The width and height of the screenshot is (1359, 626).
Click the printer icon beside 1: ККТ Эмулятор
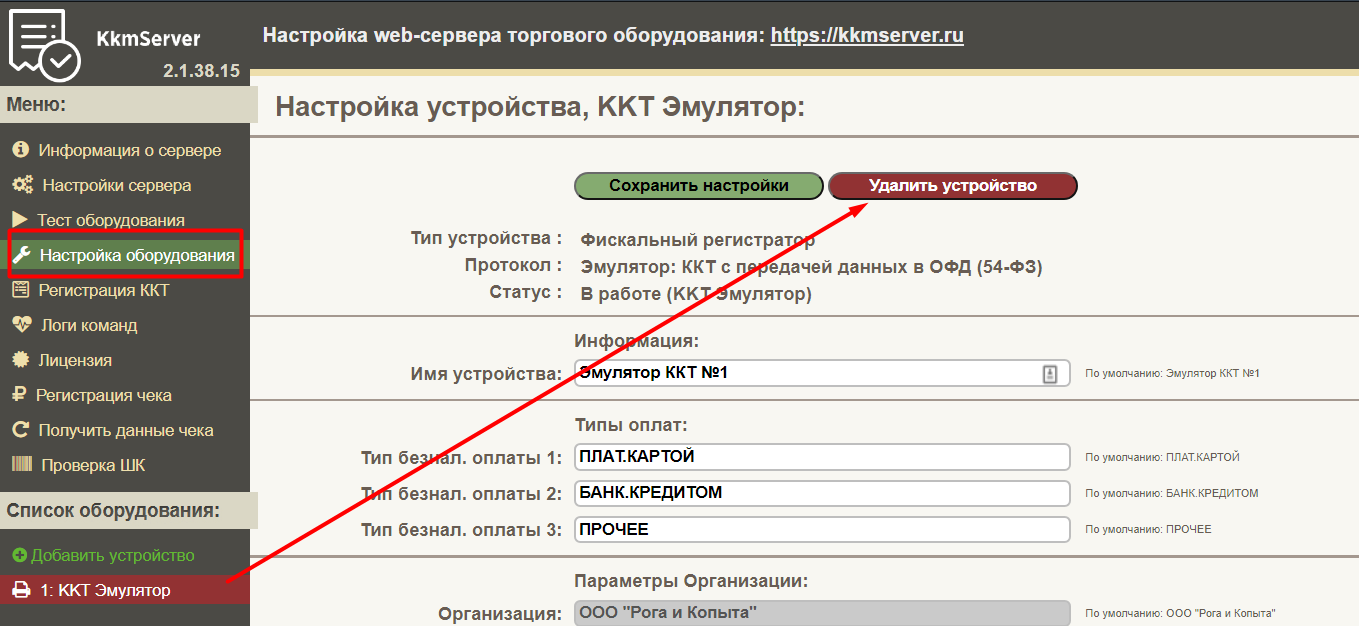point(21,590)
